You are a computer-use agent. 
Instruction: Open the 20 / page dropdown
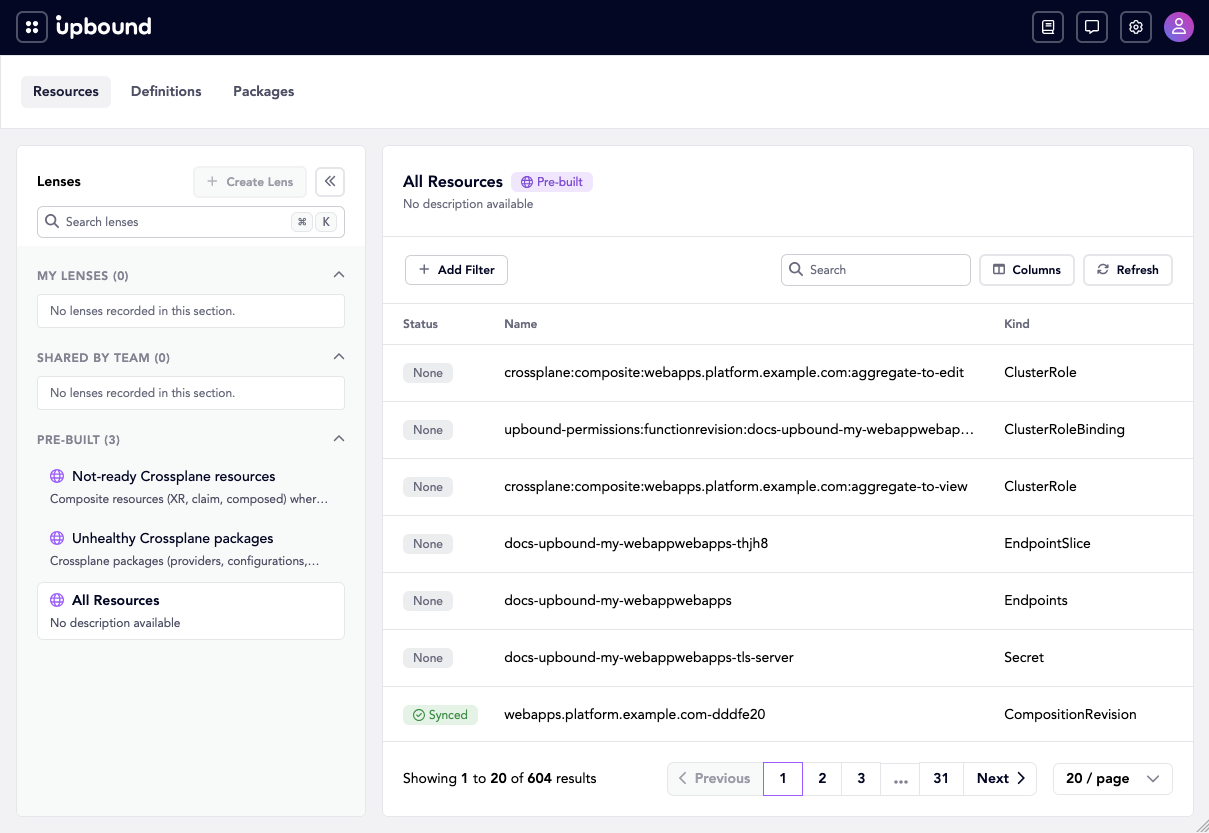(1113, 778)
